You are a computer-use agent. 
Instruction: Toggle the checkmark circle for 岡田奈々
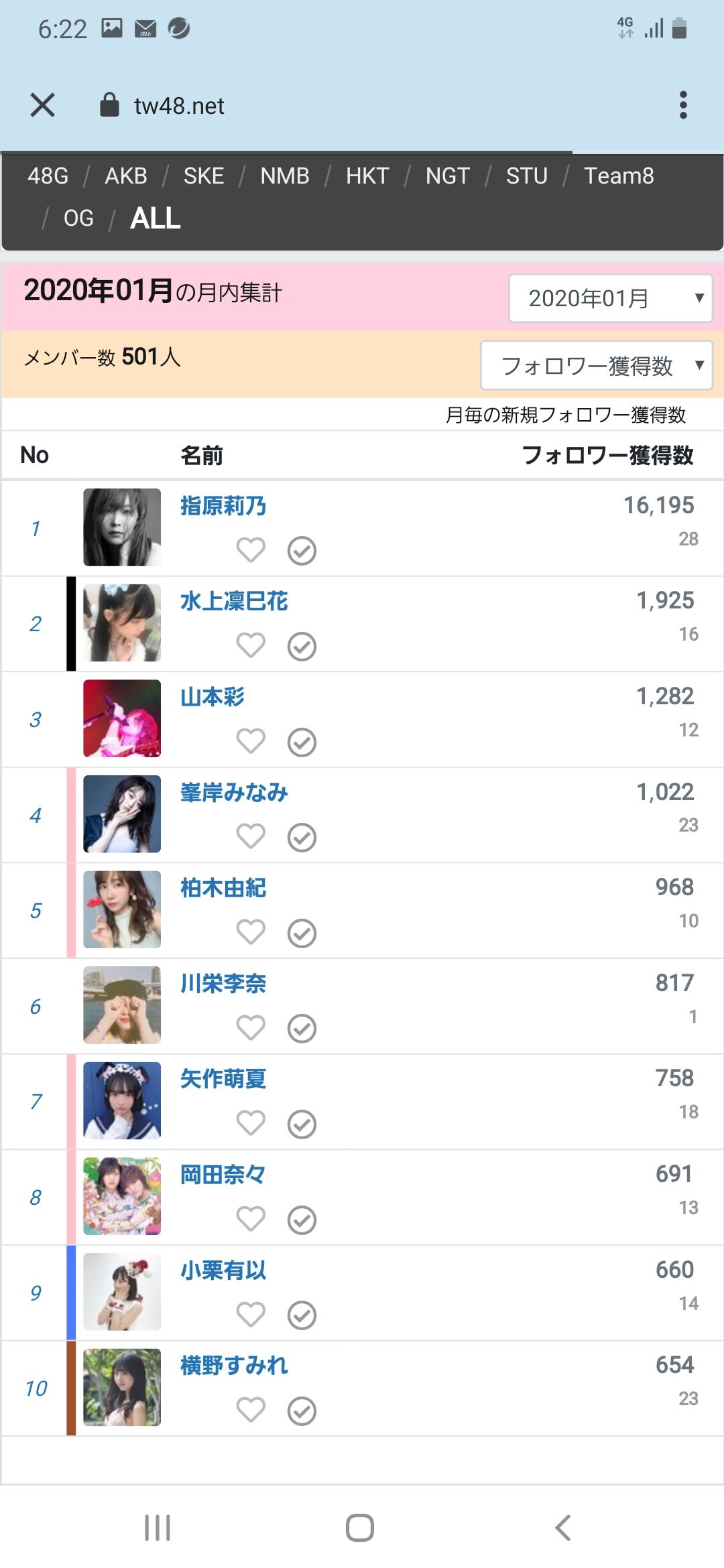pyautogui.click(x=302, y=1220)
